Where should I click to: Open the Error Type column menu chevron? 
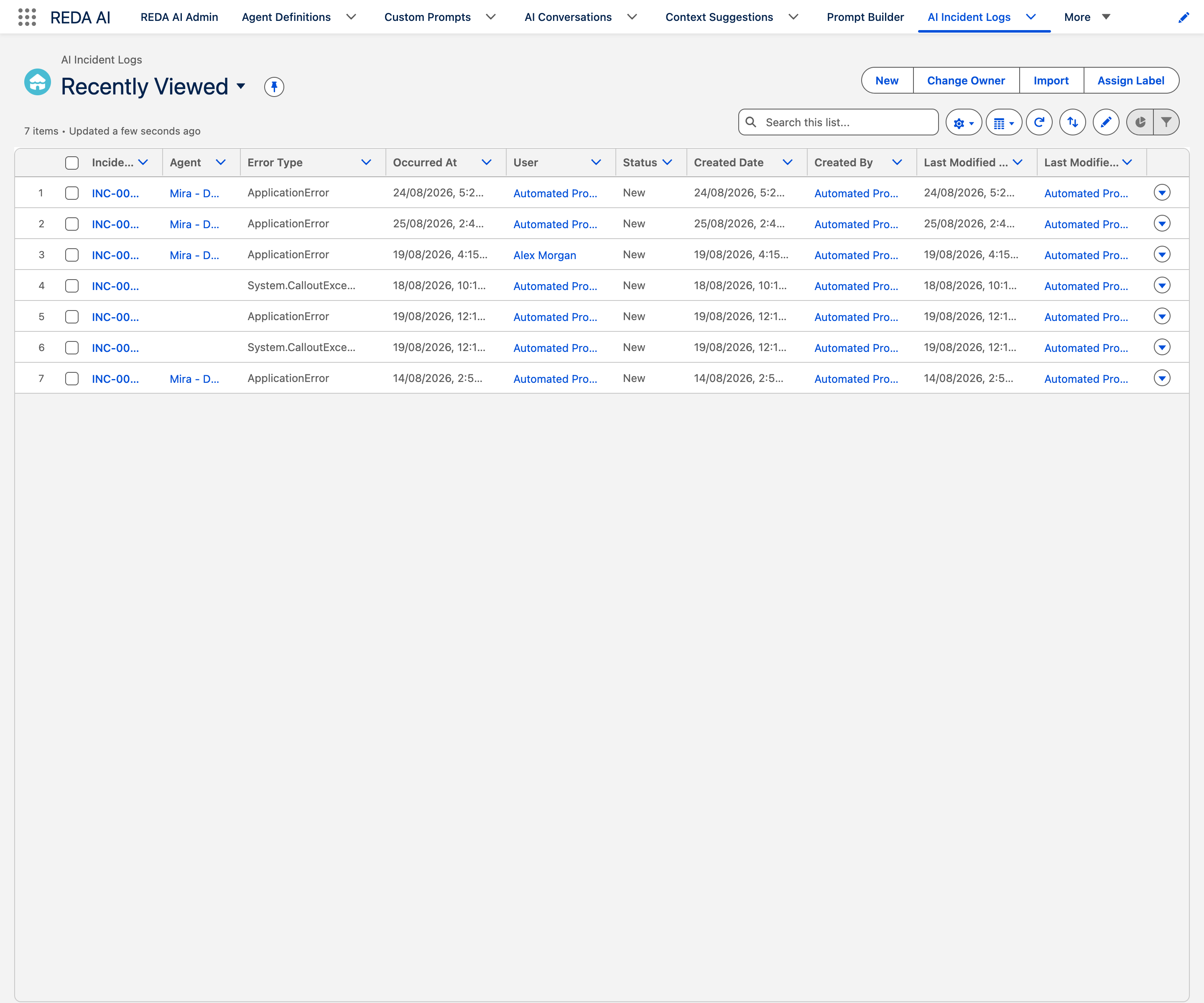click(366, 163)
